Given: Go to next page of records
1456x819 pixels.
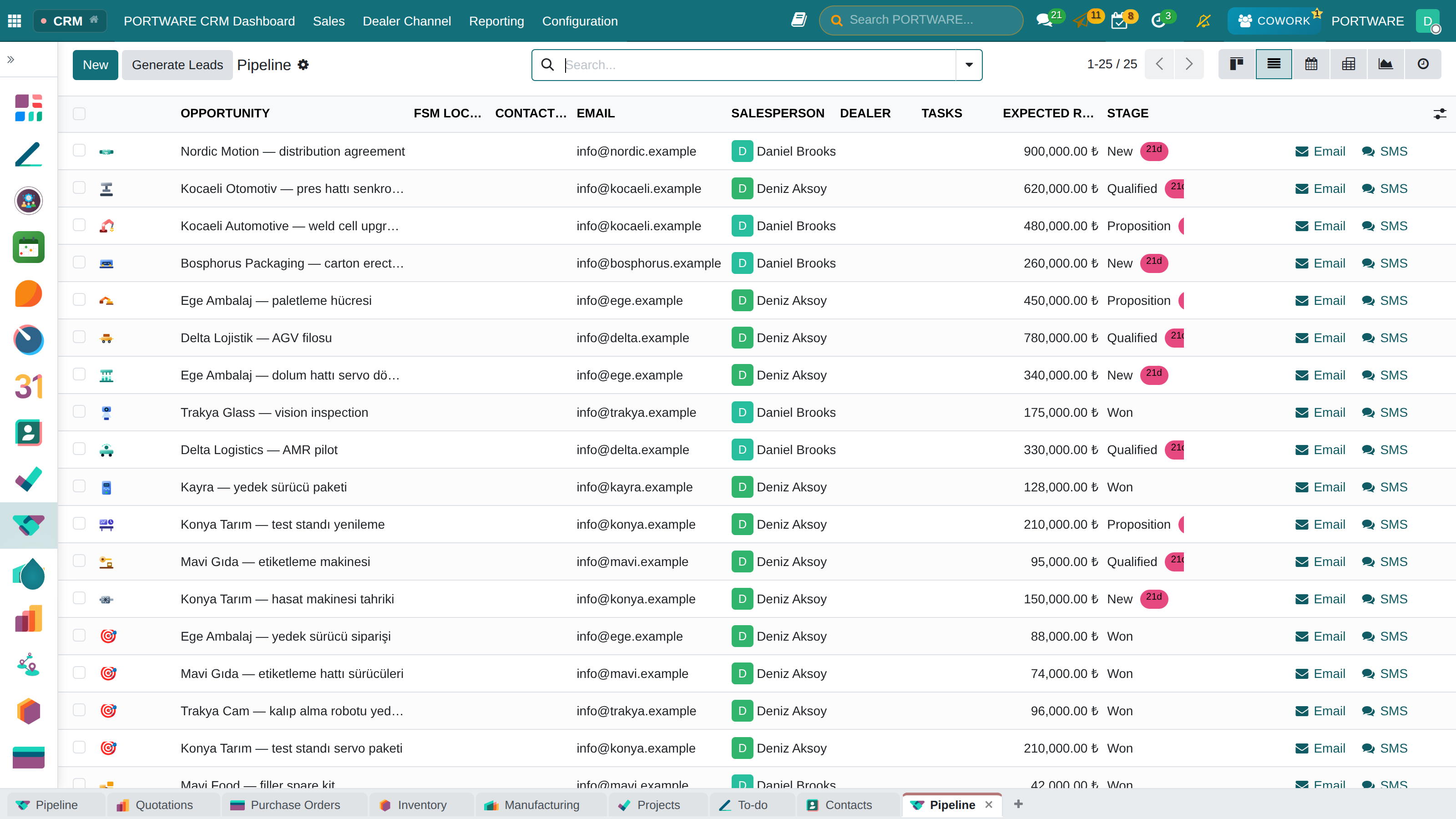Looking at the screenshot, I should 1188,64.
